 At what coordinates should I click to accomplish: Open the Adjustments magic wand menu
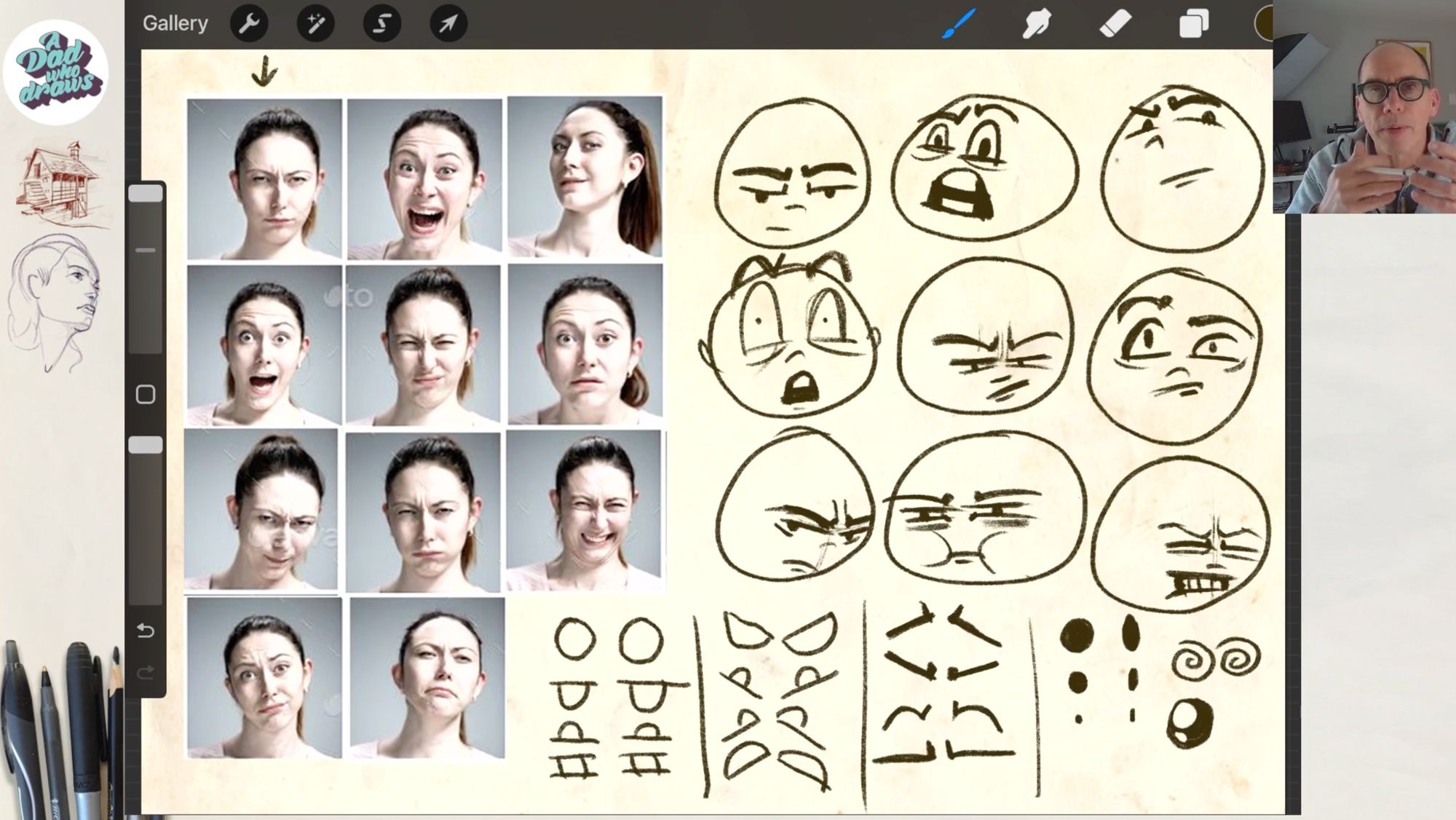click(315, 23)
